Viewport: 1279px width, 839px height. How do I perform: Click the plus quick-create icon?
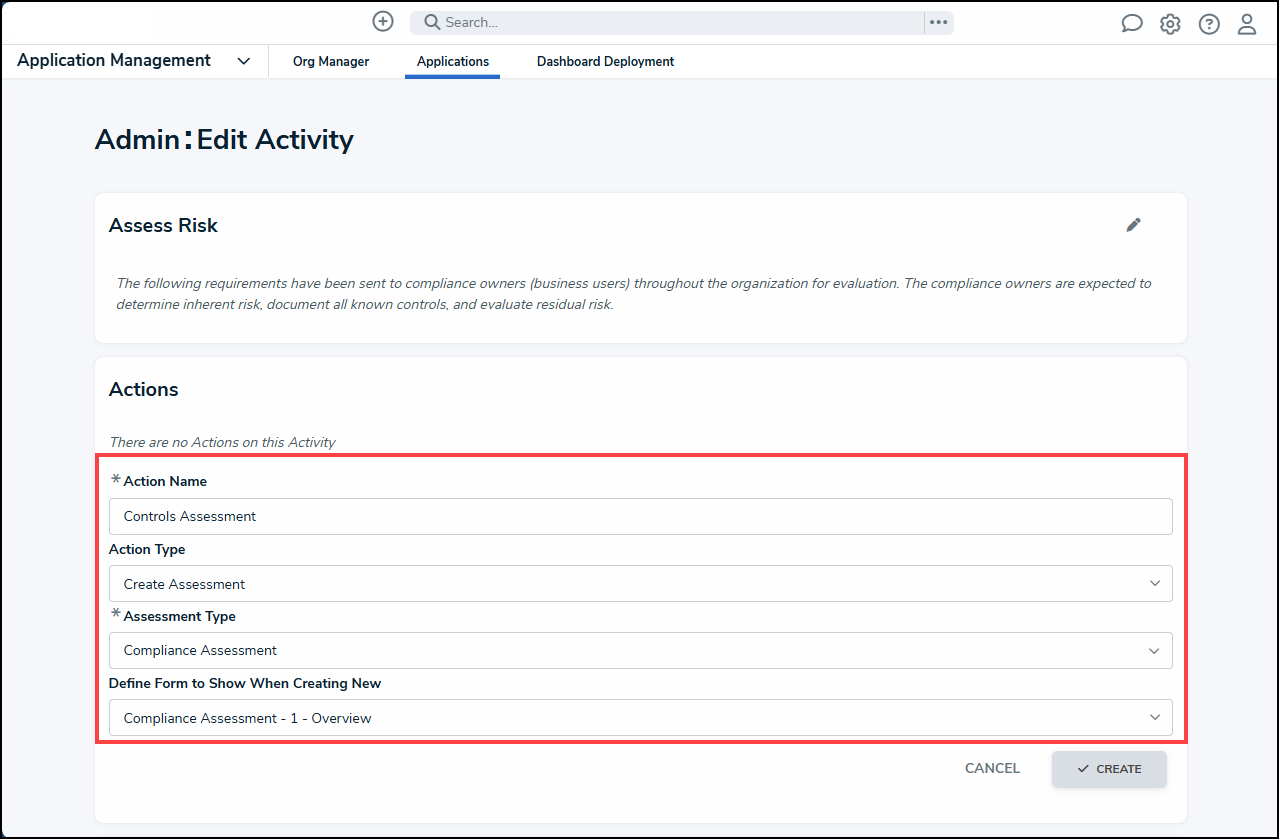(382, 21)
